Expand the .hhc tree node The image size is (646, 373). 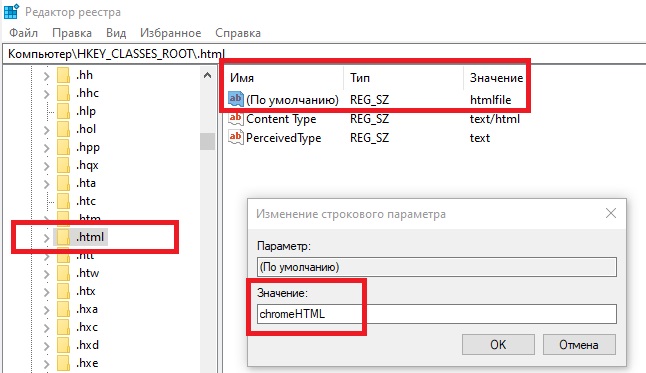[x=46, y=94]
